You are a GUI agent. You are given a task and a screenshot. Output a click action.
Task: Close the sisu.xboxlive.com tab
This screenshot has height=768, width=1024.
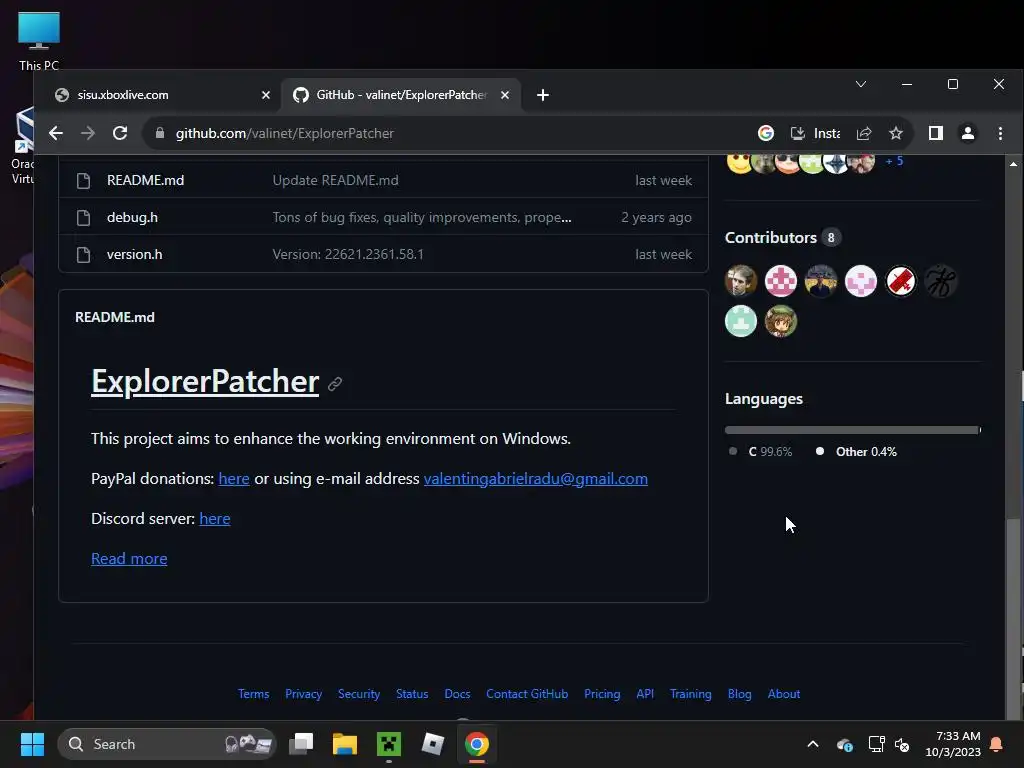266,95
